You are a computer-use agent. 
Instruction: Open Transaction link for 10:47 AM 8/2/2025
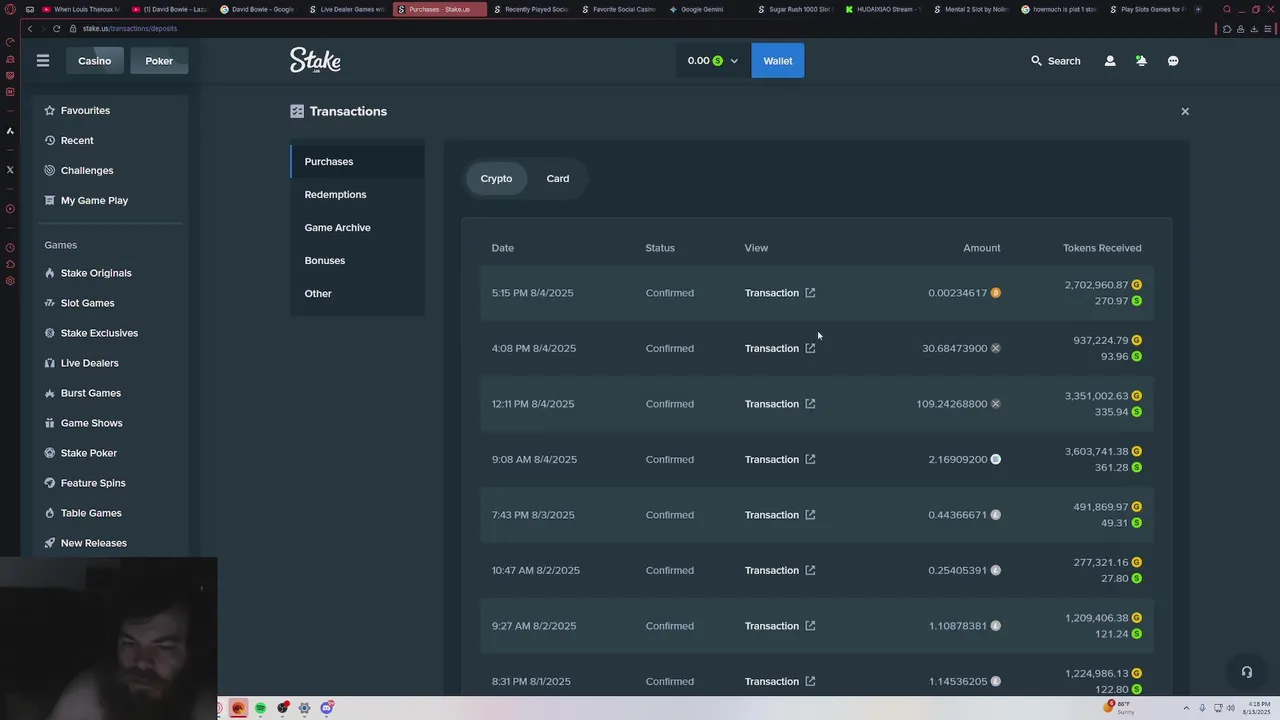(780, 570)
